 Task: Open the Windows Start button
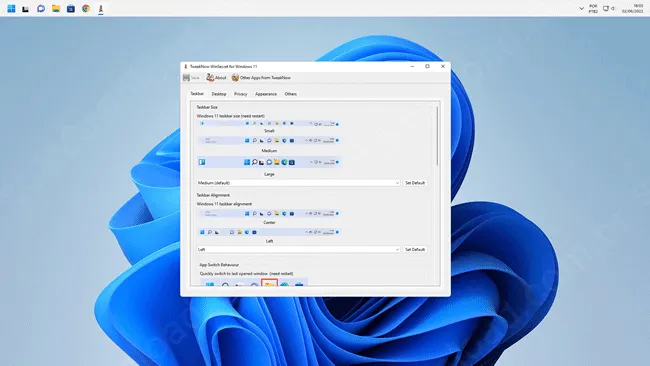click(x=11, y=8)
